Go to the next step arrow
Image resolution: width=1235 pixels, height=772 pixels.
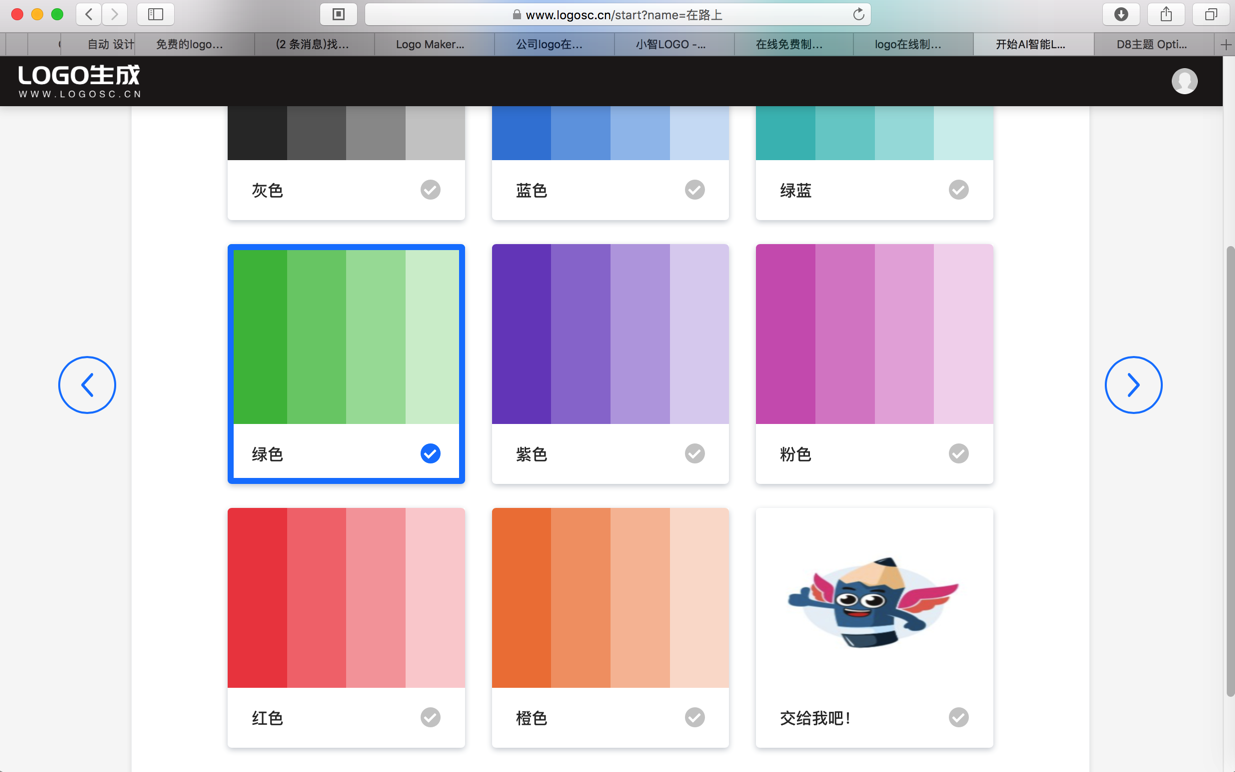(1133, 385)
